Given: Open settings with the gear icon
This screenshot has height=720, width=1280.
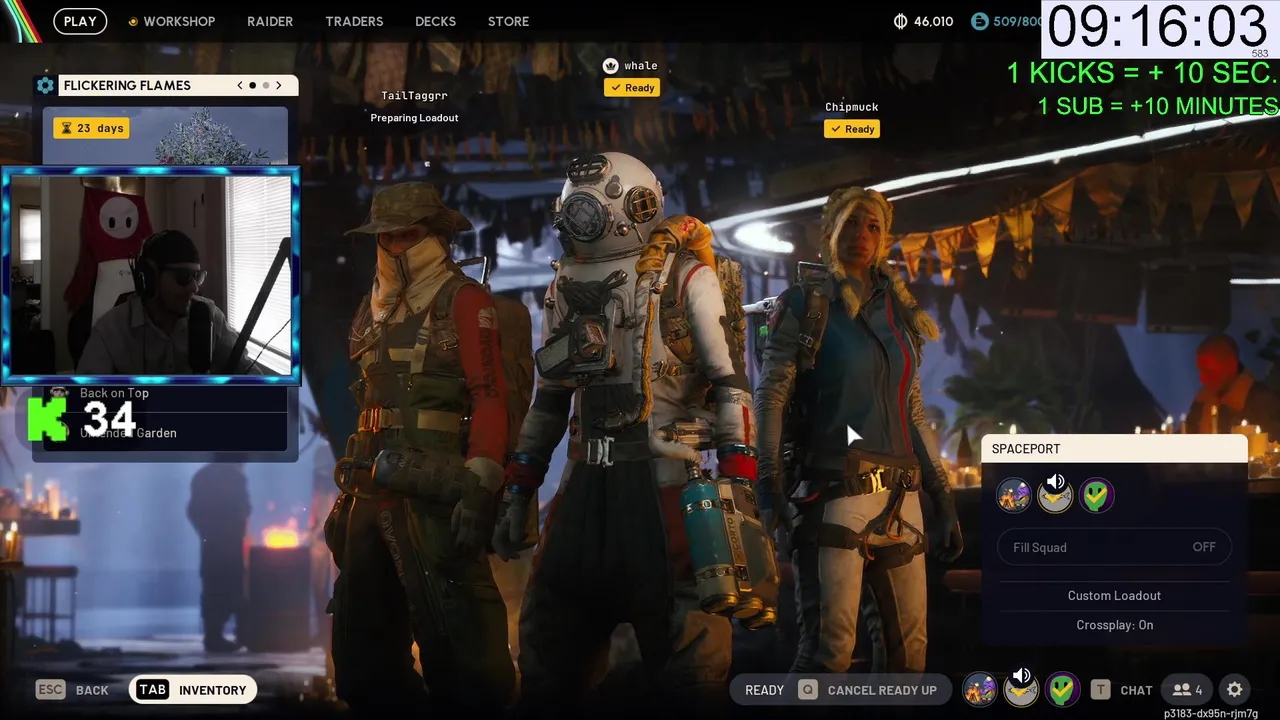Looking at the screenshot, I should click(x=1235, y=689).
